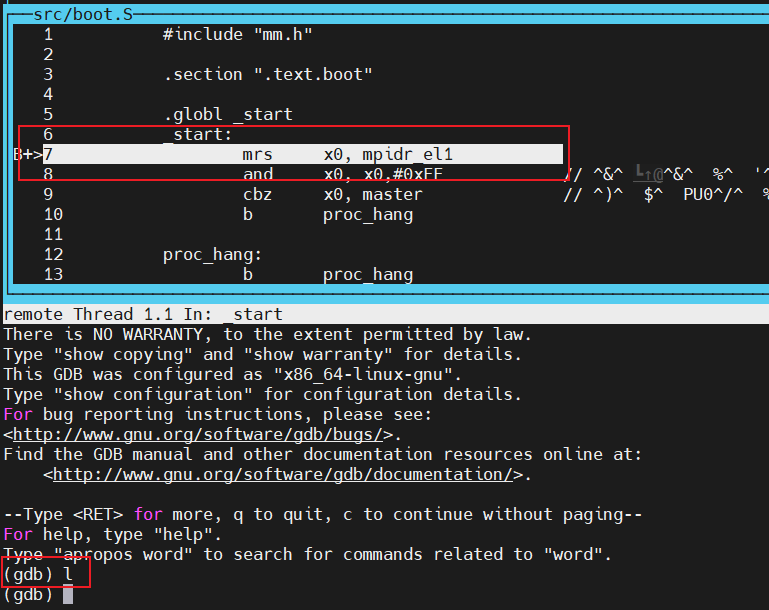Click the '--Type <RET> for more' paging prompt
The image size is (769, 610).
point(322,514)
